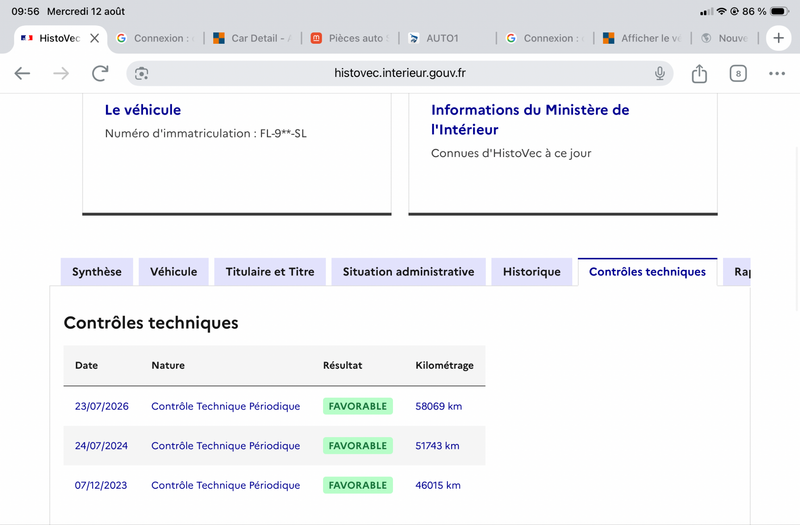The width and height of the screenshot is (800, 525).
Task: Click the Numéro d'immatriculation FL-9**-SL text
Action: [x=206, y=134]
